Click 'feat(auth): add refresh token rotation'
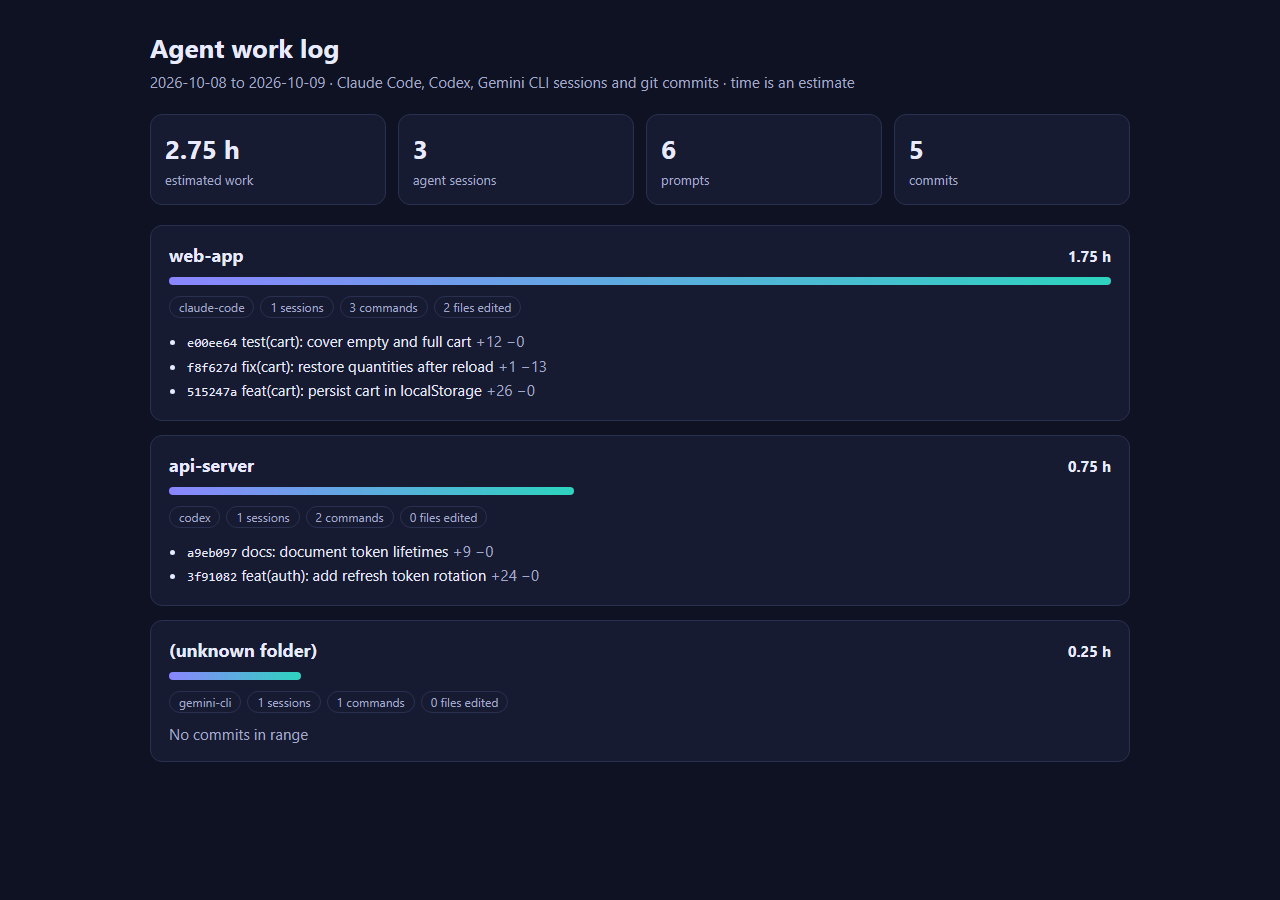Screen dimensions: 1280x900 click(x=364, y=576)
